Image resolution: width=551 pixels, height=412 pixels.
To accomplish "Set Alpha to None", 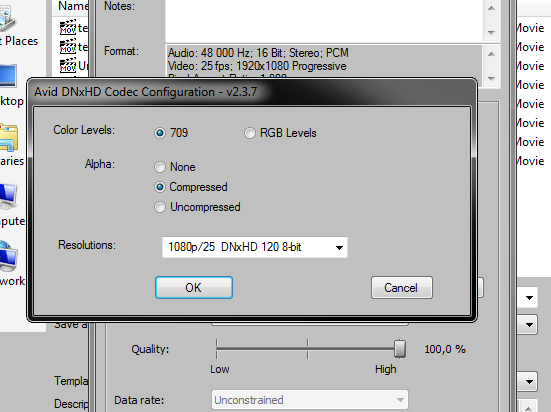I will [x=160, y=167].
